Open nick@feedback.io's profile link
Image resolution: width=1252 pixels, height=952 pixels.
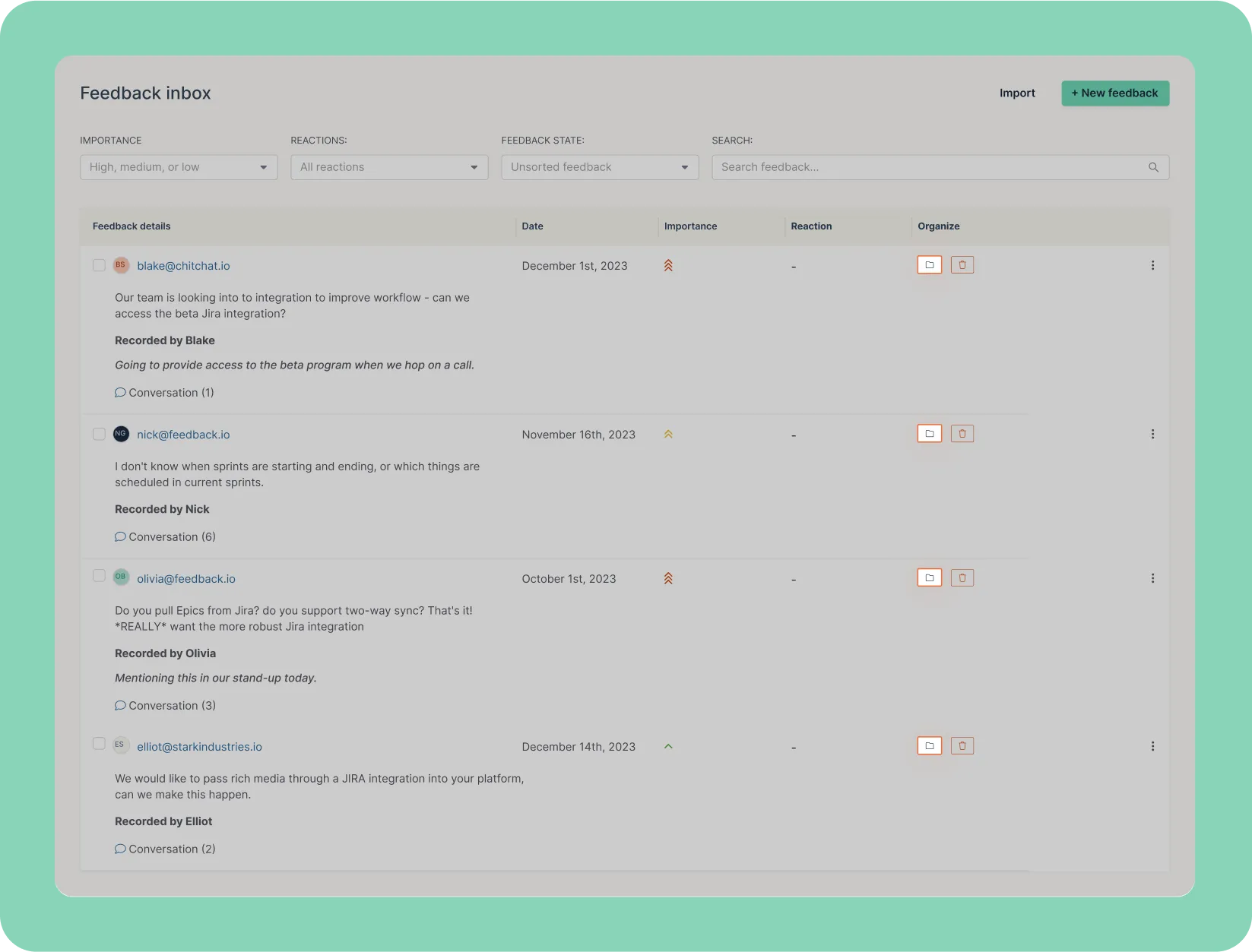(x=183, y=434)
